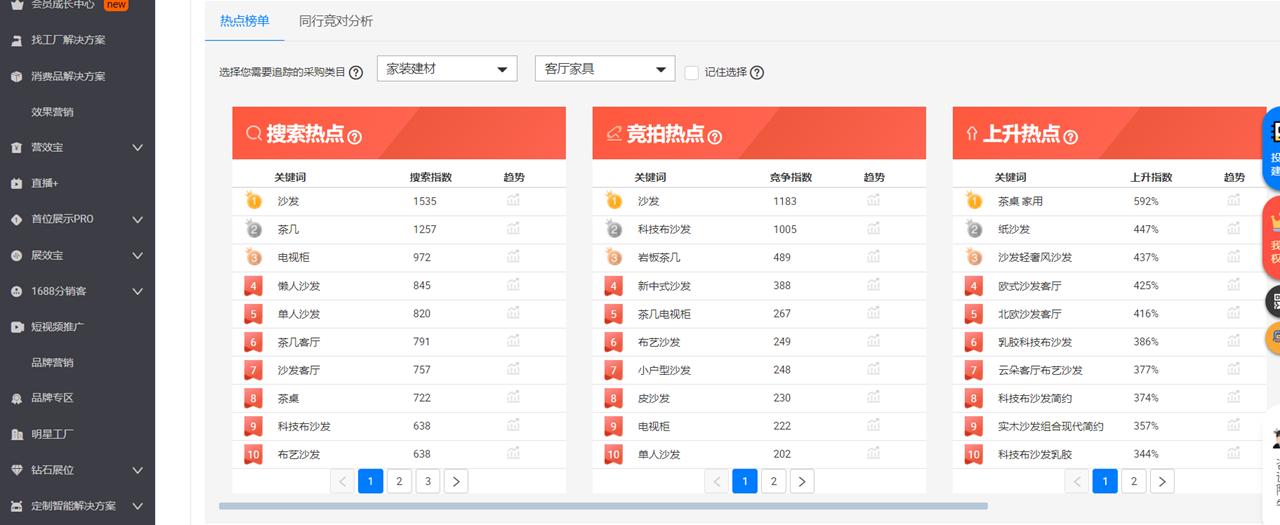Open 品牌营销 in sidebar
The image size is (1280, 525).
point(52,362)
